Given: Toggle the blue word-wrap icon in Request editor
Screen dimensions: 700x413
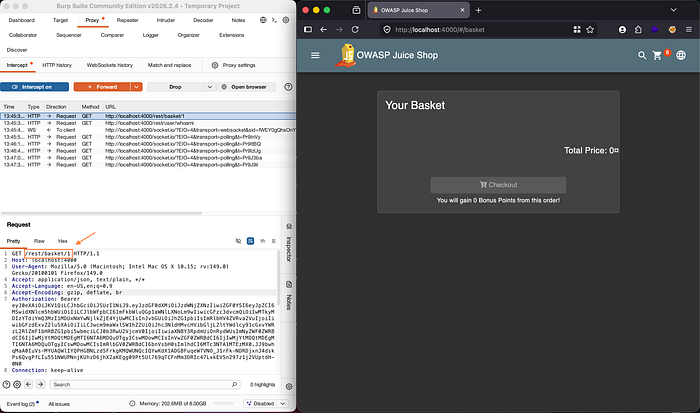Looking at the screenshot, I should 250,241.
